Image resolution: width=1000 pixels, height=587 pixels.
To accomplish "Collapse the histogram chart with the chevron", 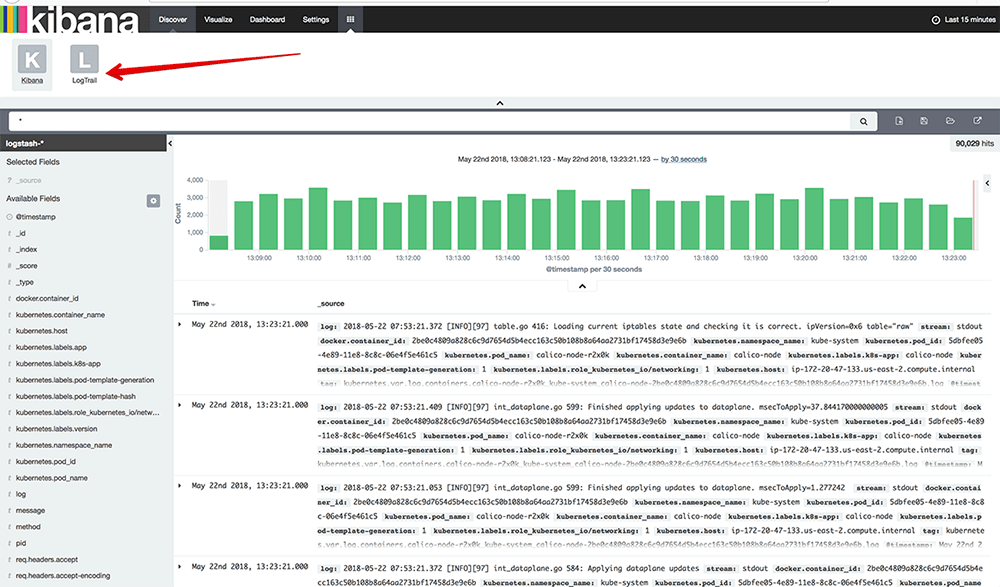I will pos(577,286).
